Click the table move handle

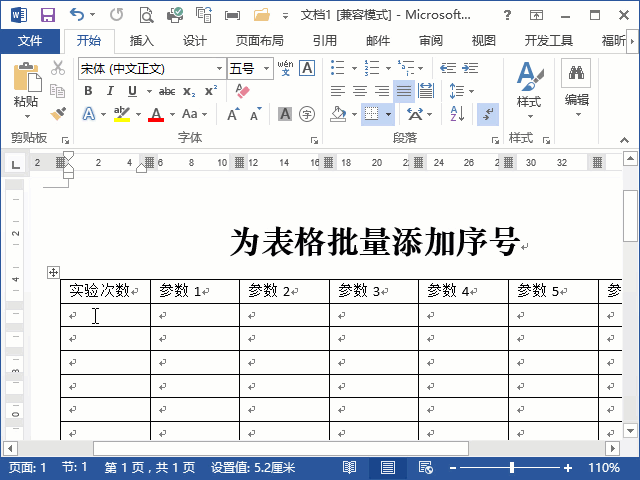click(53, 272)
